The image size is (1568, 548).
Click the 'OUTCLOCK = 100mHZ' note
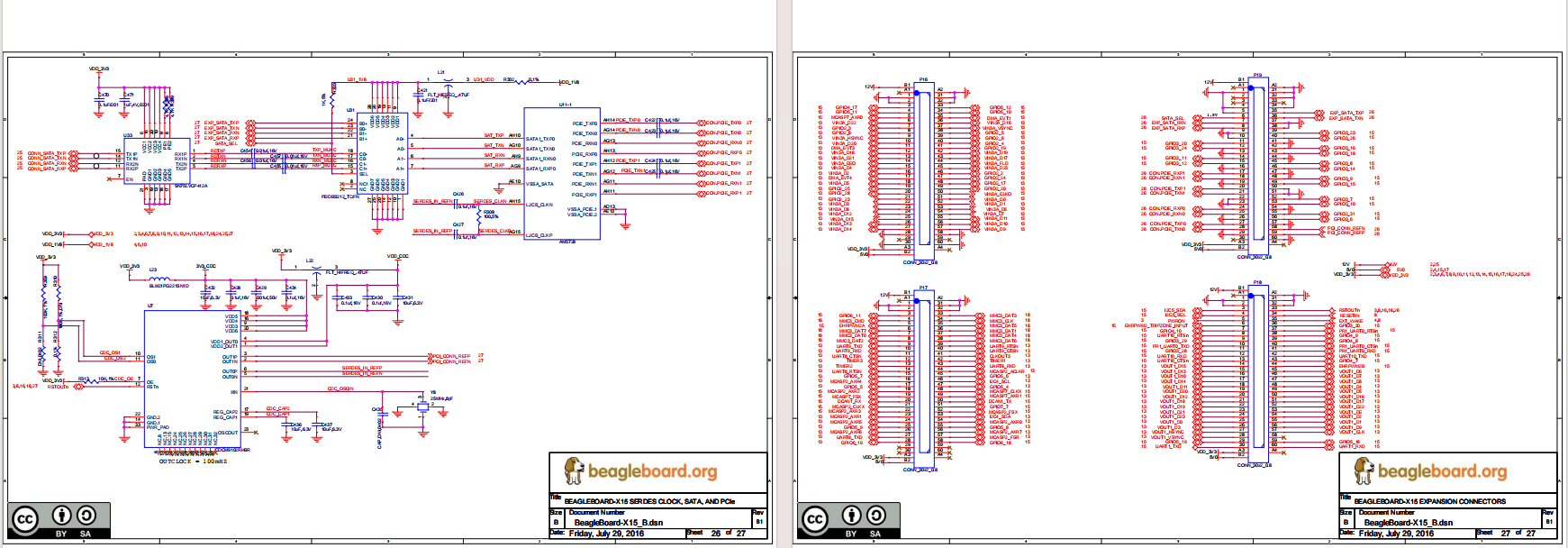pyautogui.click(x=193, y=461)
